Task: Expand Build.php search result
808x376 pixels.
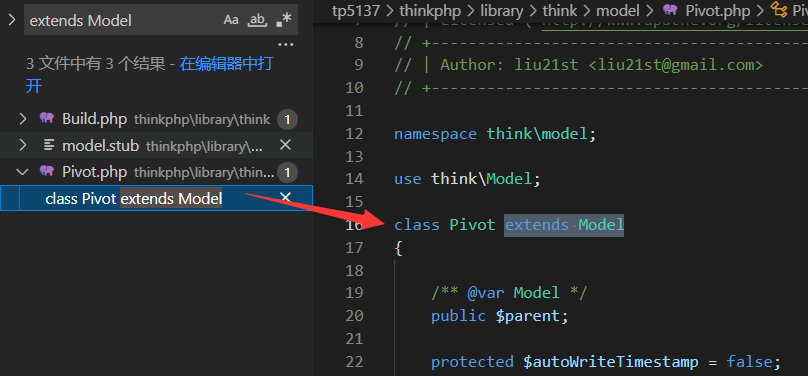Action: coord(23,119)
